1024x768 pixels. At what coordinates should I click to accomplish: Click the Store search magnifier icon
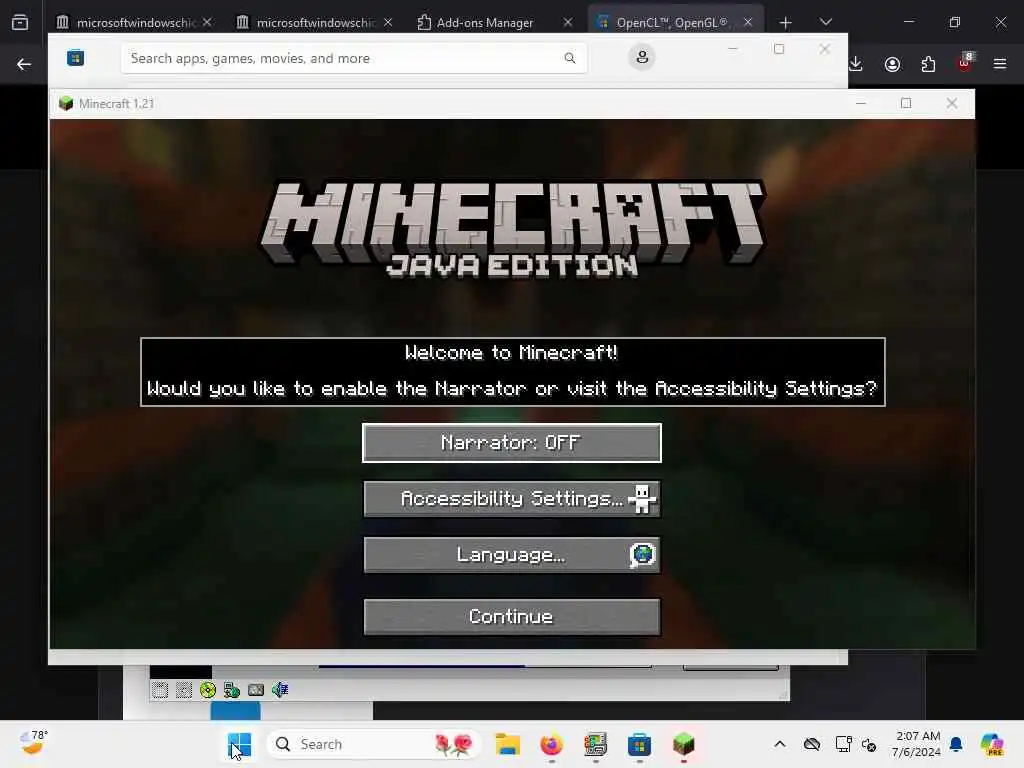pos(569,58)
